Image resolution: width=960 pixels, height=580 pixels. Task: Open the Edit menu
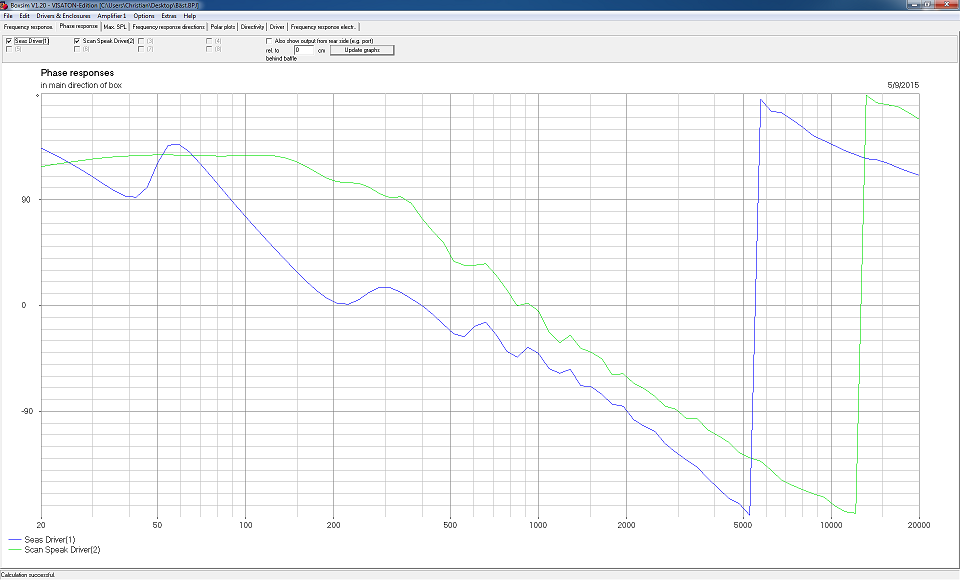(x=24, y=16)
